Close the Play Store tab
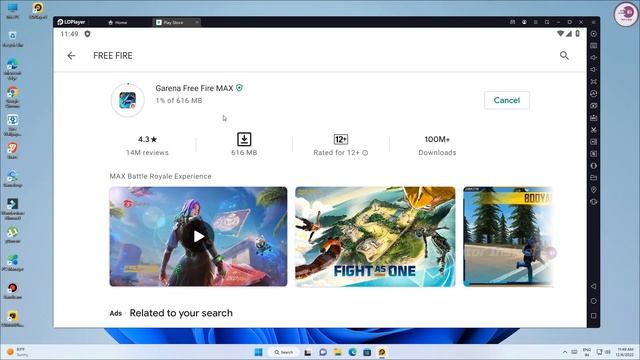Image resolution: width=640 pixels, height=360 pixels. [x=197, y=22]
